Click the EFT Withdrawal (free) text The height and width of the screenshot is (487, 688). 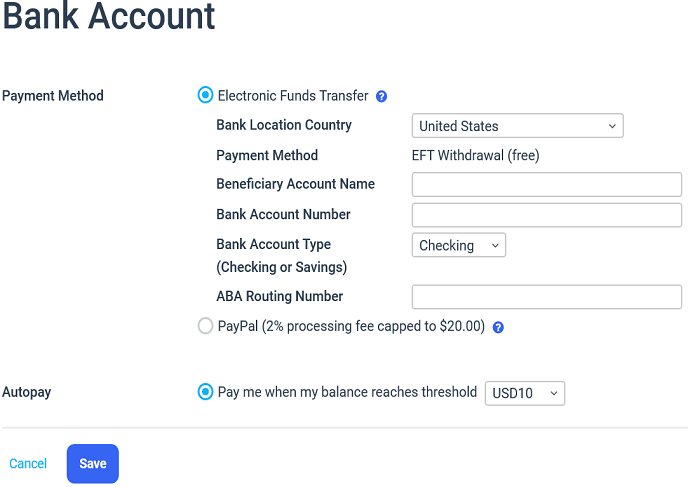coord(475,155)
